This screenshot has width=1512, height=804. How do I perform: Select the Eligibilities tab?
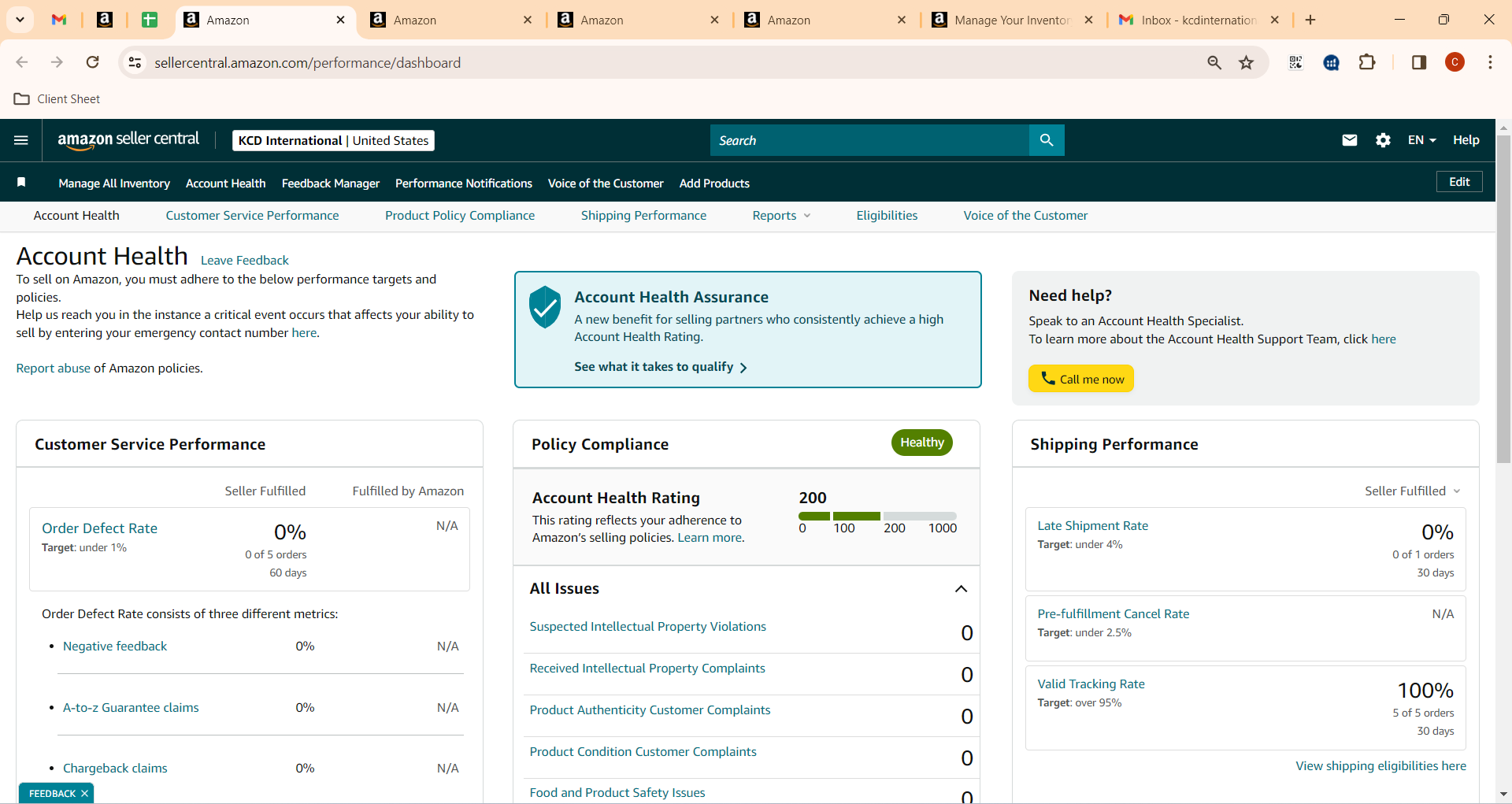pyautogui.click(x=887, y=216)
